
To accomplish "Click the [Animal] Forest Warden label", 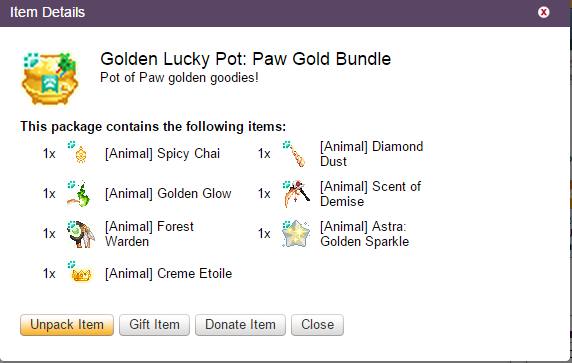I will [x=150, y=234].
